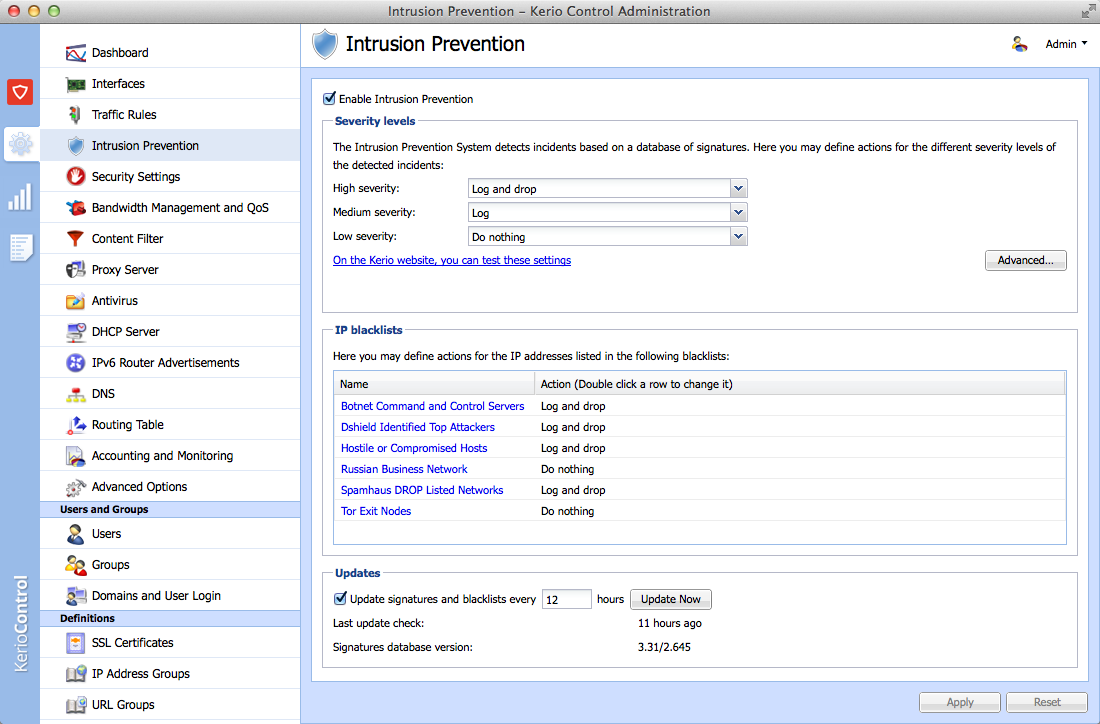This screenshot has height=724, width=1100.
Task: Toggle full screen using title bar arrows
Action: pyautogui.click(x=1088, y=11)
